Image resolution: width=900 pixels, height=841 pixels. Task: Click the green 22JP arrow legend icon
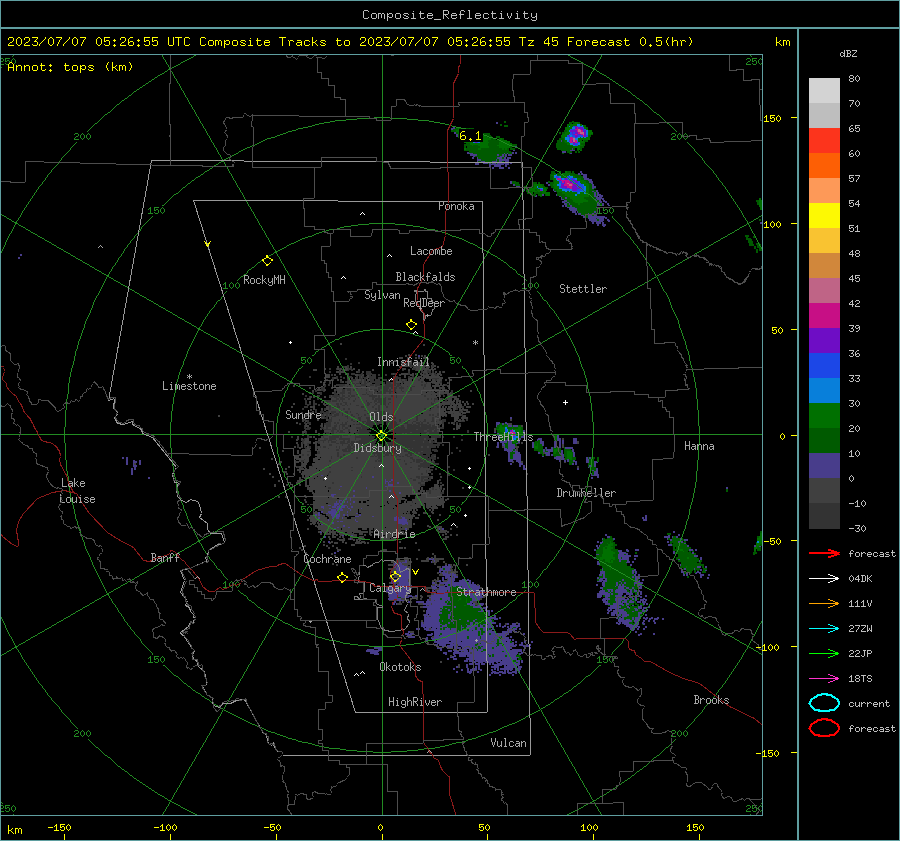click(x=824, y=653)
